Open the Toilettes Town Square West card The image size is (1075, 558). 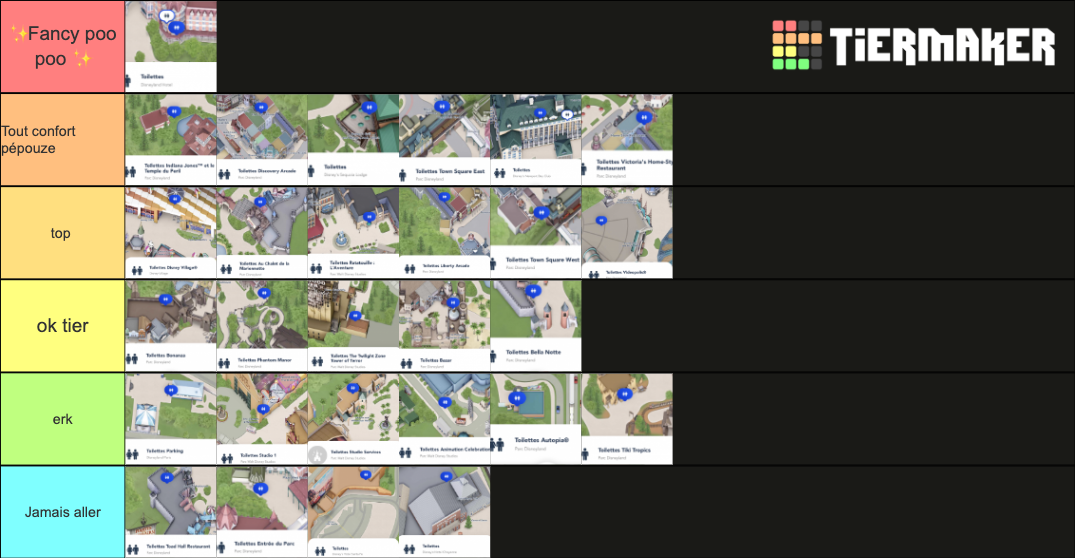tap(535, 233)
